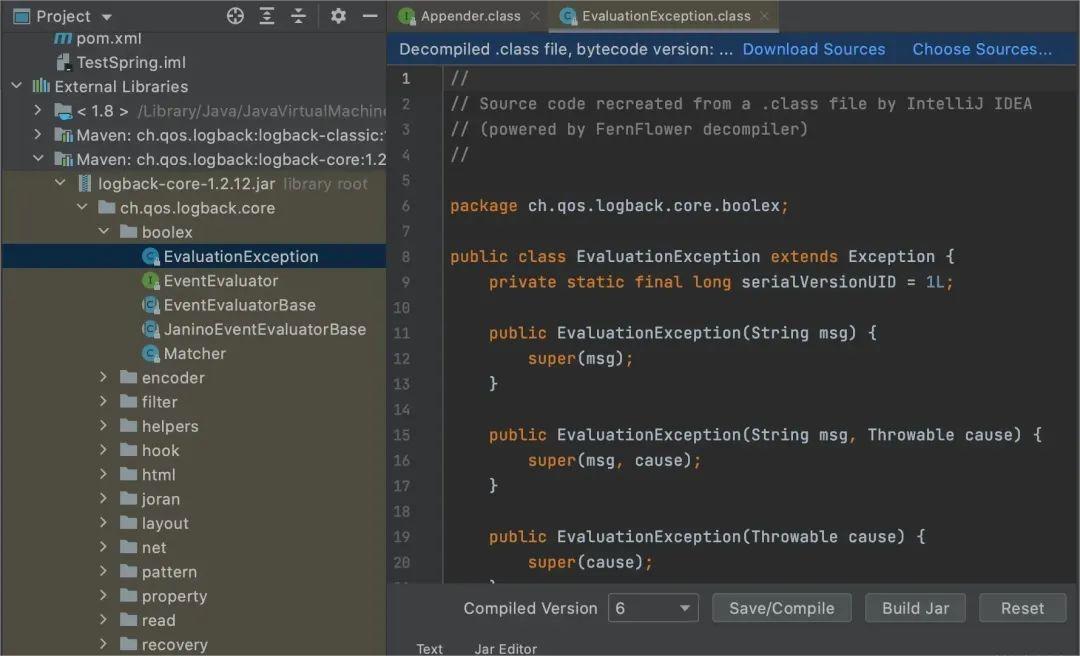Click package name ch.qos.logback.core.boolex in code
1080x656 pixels.
coord(653,205)
